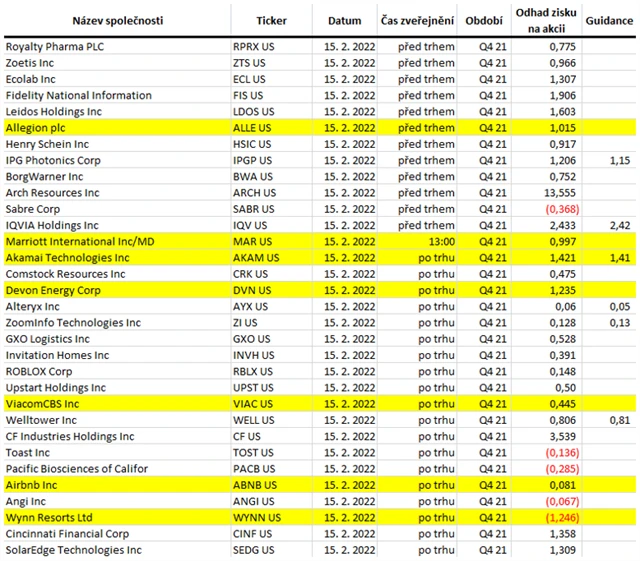Click the Ticker column header
Image resolution: width=640 pixels, height=561 pixels.
point(271,20)
